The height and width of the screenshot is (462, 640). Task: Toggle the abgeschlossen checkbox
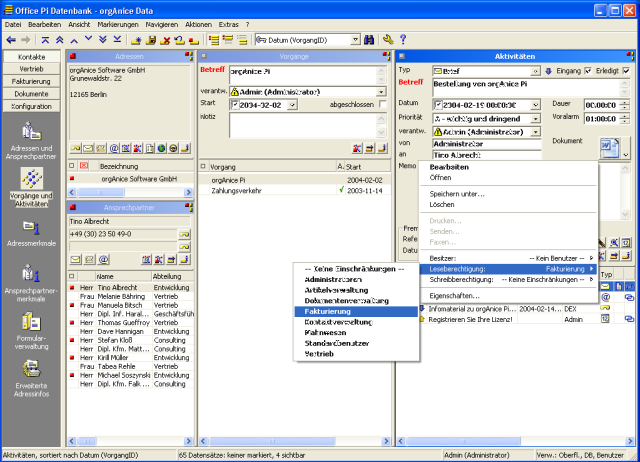click(382, 104)
